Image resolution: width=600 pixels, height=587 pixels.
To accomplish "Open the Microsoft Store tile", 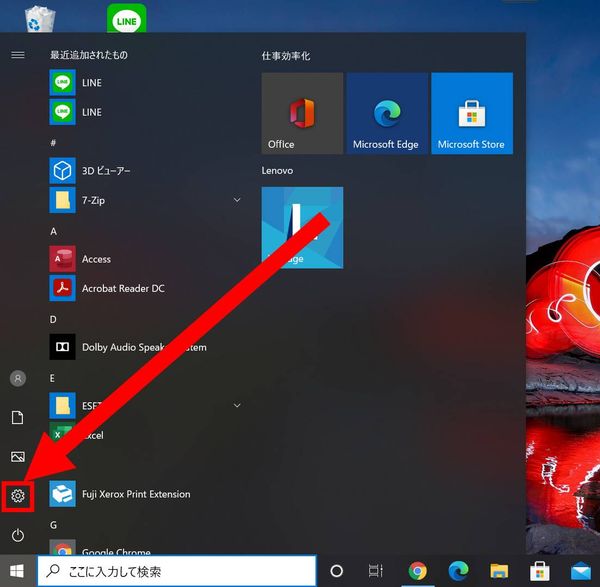I will 472,113.
